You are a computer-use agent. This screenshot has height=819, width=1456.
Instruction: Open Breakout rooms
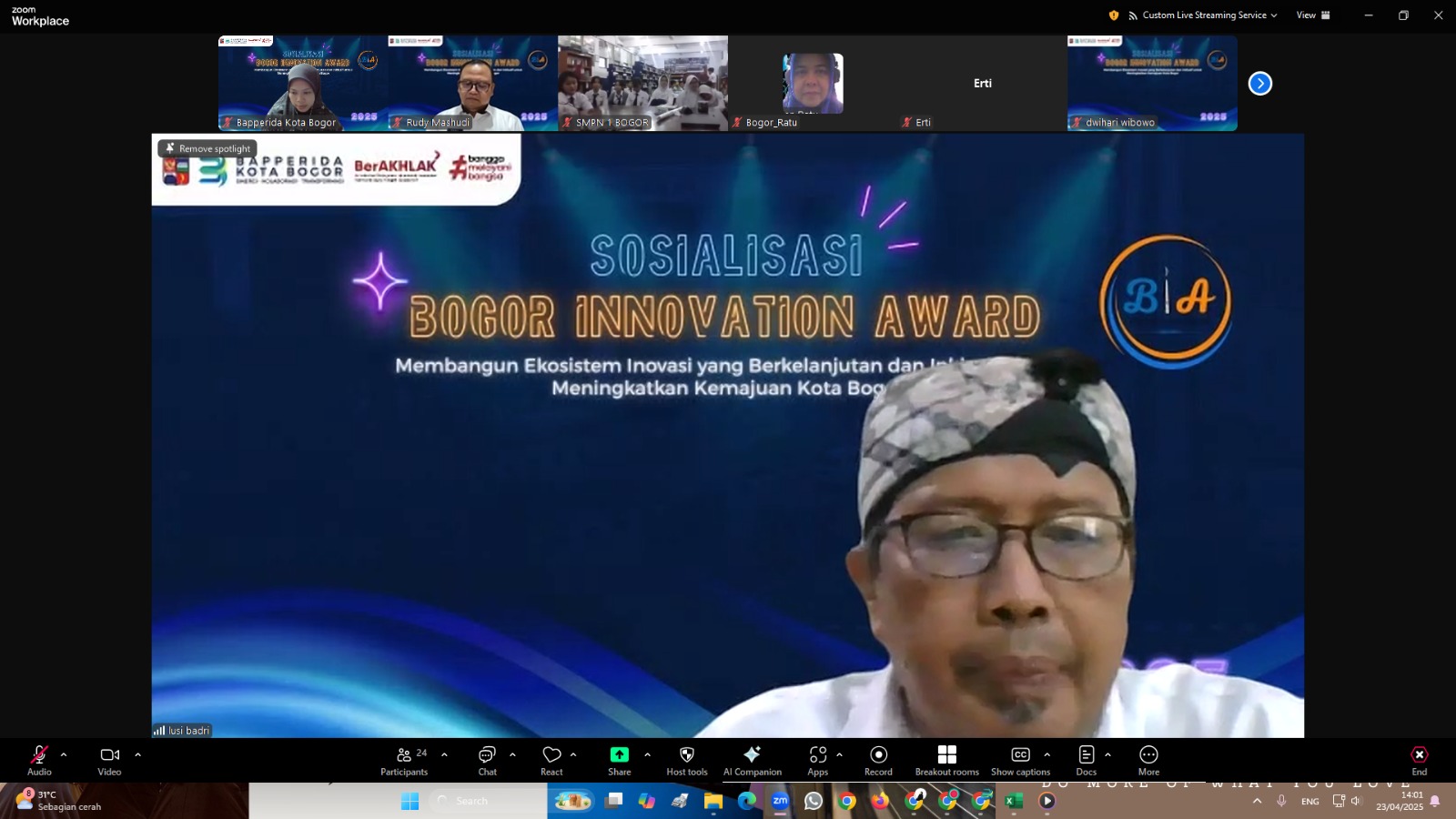(947, 761)
